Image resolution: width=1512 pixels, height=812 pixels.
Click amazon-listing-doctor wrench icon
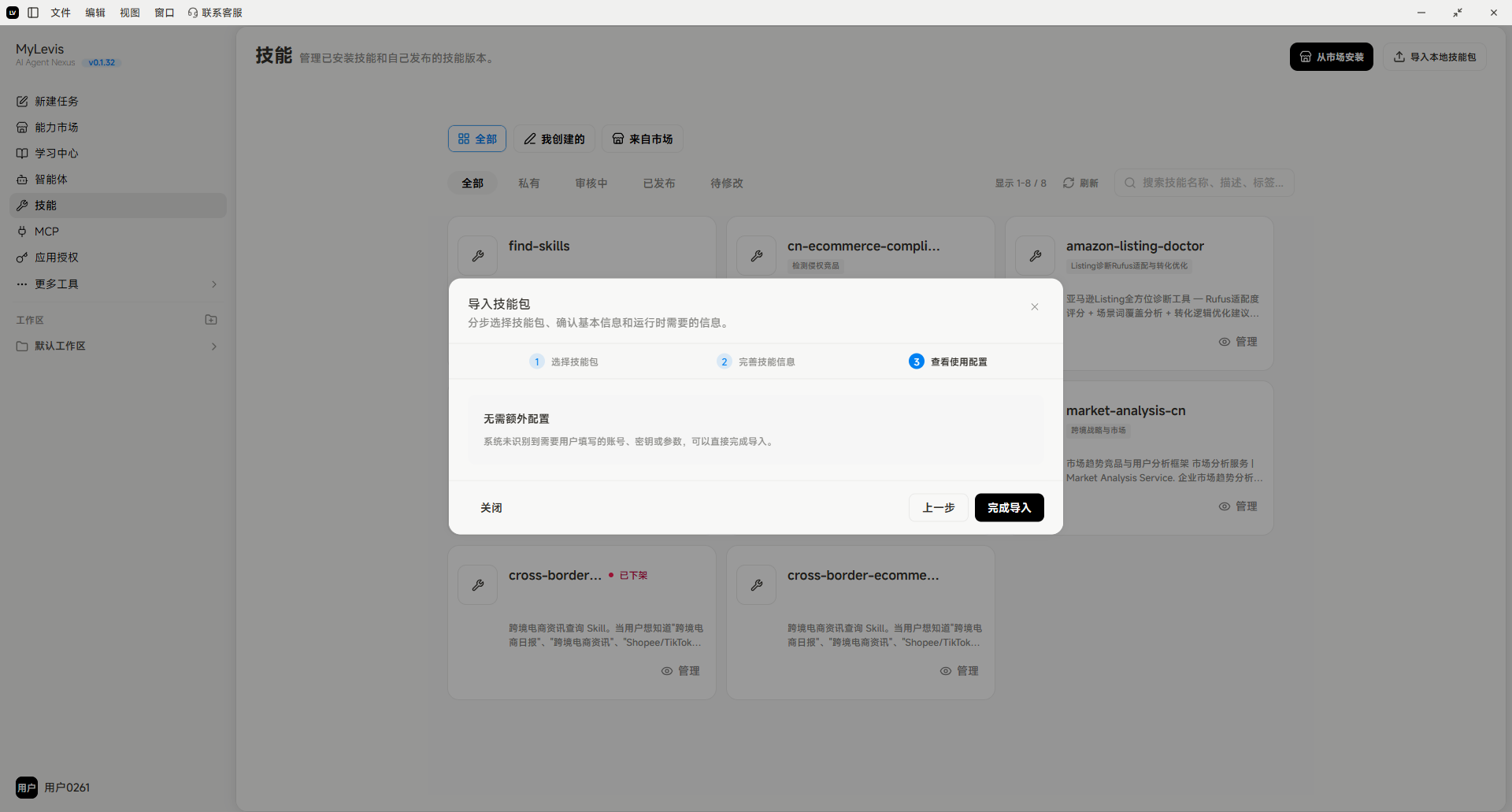(x=1036, y=256)
